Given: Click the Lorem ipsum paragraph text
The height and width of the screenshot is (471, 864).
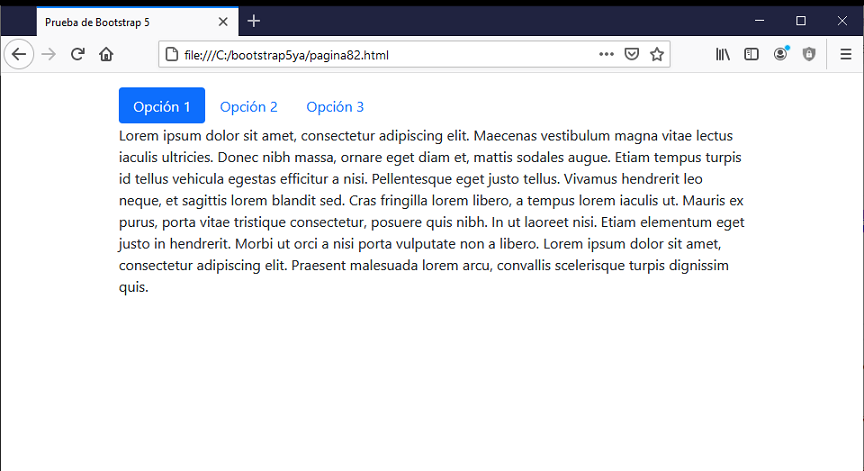Looking at the screenshot, I should pos(431,211).
